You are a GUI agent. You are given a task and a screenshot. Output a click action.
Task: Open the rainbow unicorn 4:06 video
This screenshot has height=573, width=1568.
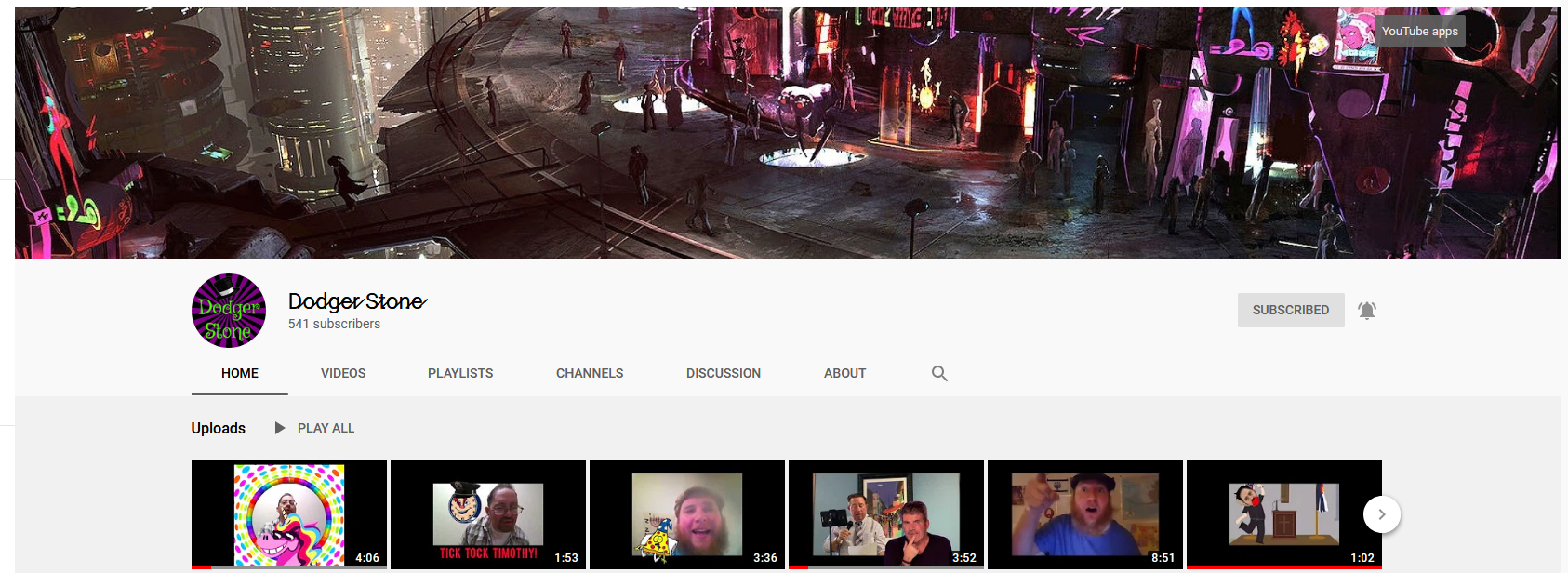tap(288, 514)
